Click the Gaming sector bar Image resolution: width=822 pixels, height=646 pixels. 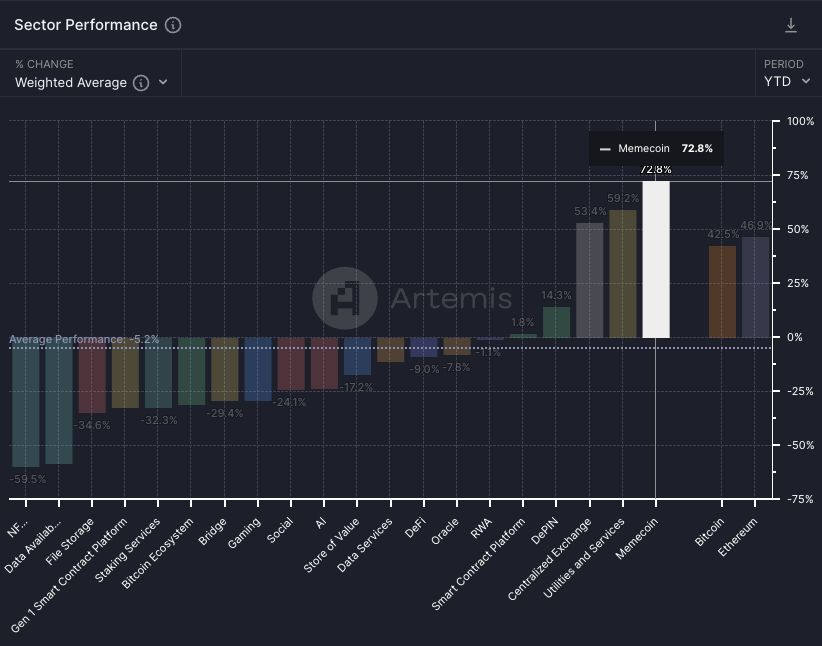coord(258,369)
